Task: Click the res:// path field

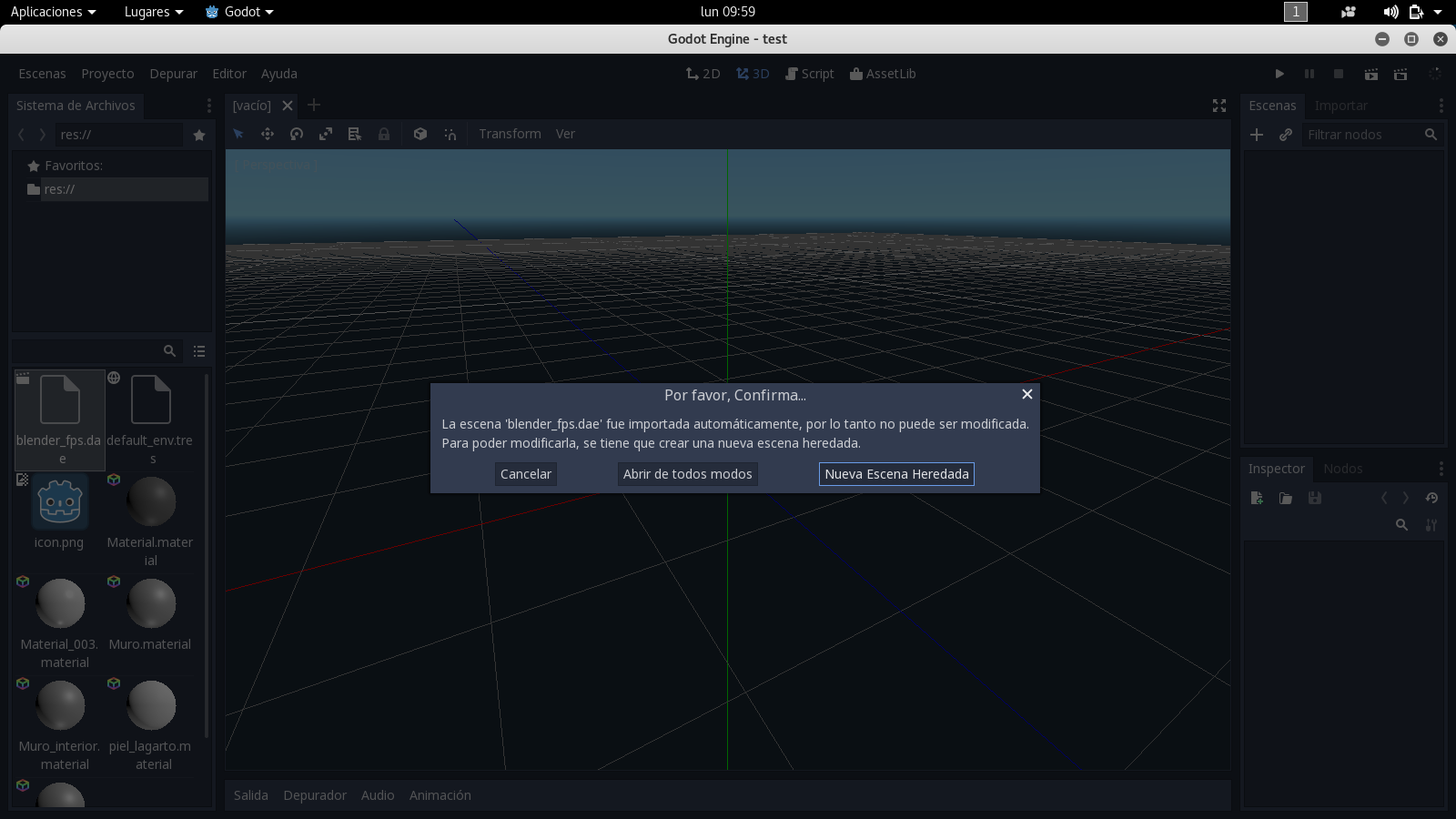Action: tap(118, 135)
